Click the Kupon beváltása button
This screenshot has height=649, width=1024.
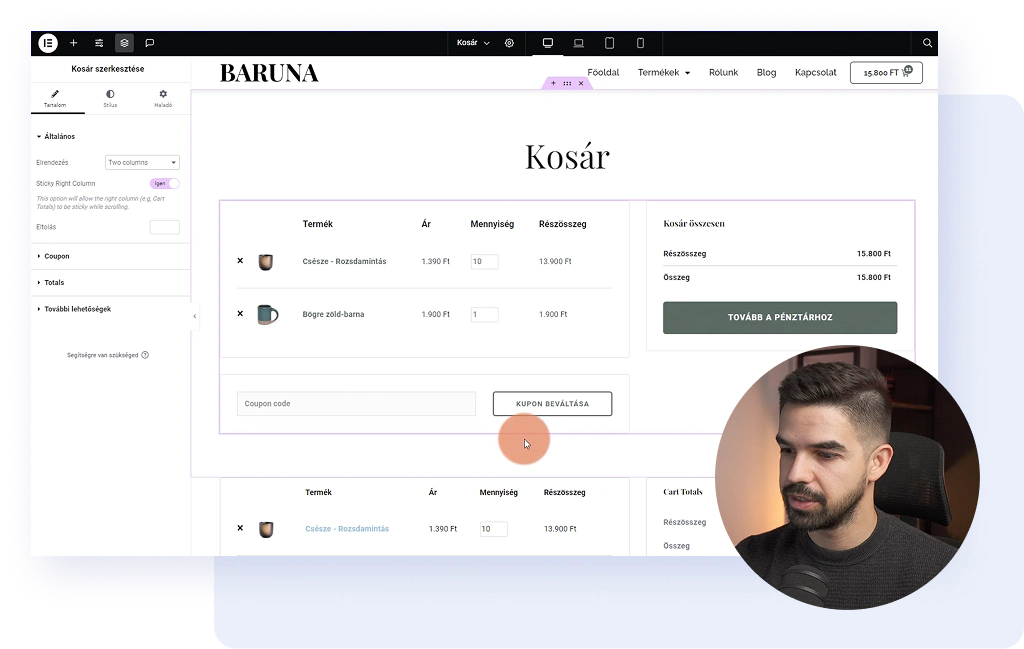tap(552, 404)
